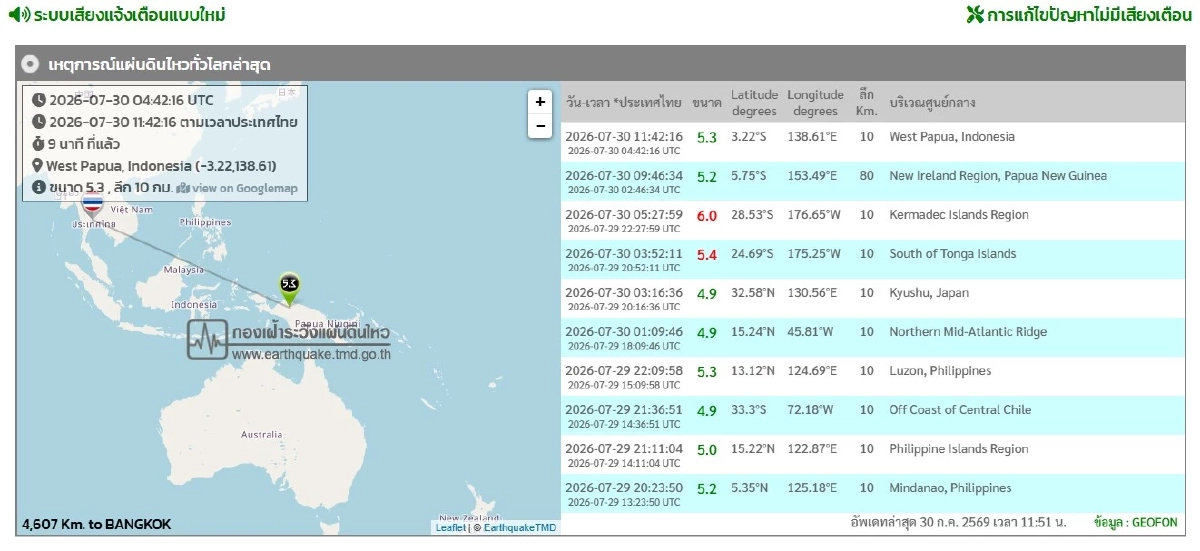
Task: Select the Luzon, Philippines earthquake row
Action: tap(871, 376)
